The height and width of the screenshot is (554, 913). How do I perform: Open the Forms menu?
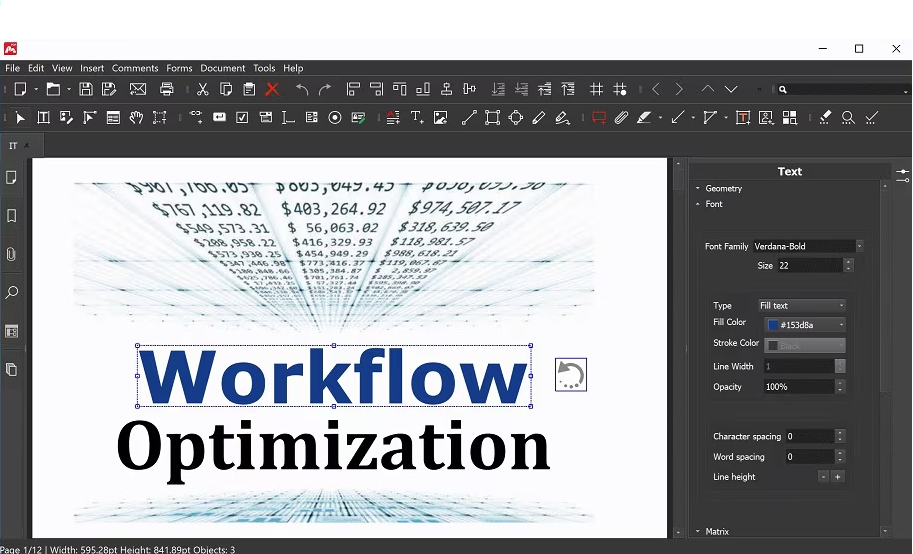point(179,68)
